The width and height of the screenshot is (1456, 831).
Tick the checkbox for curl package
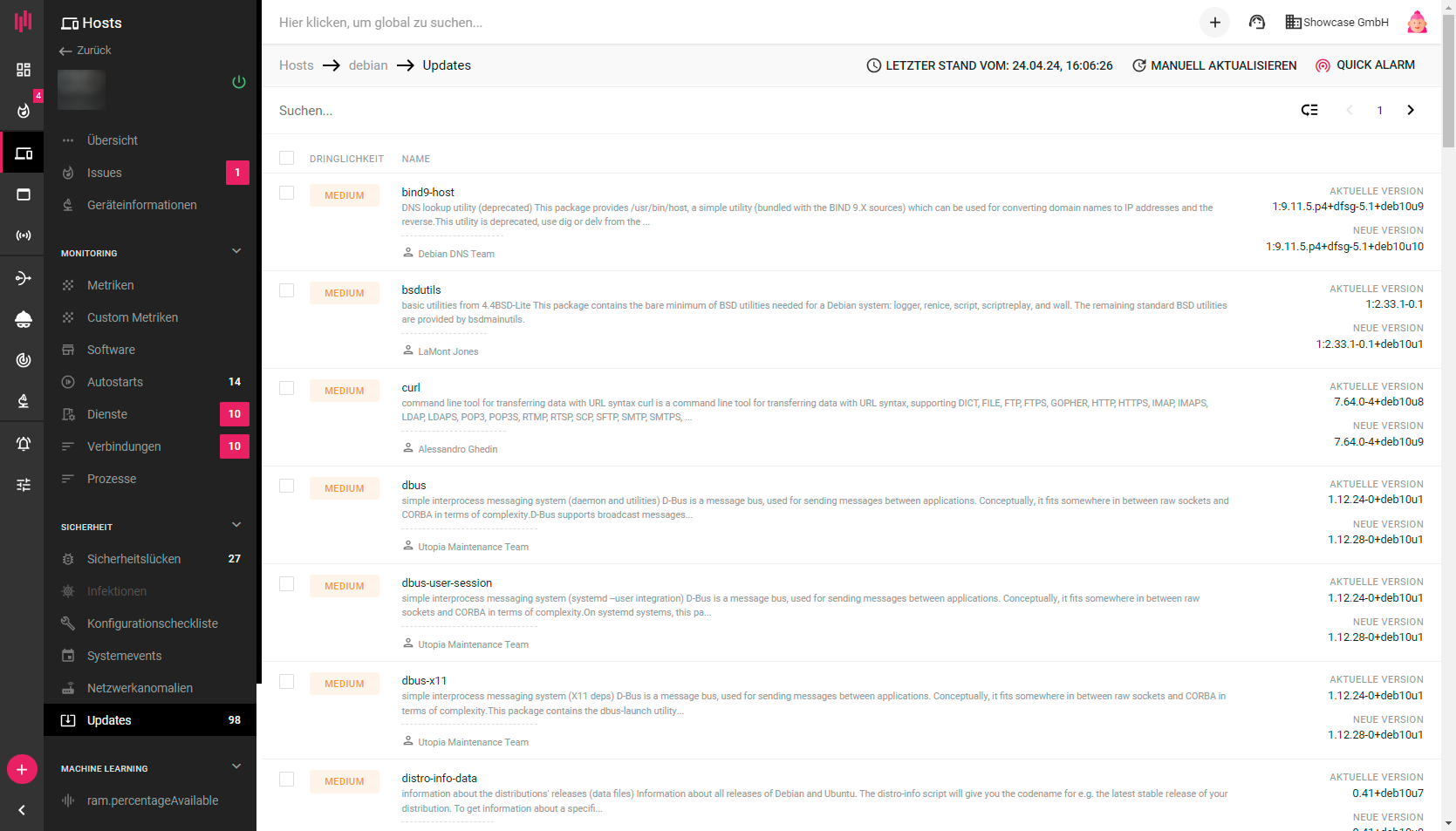click(x=286, y=388)
